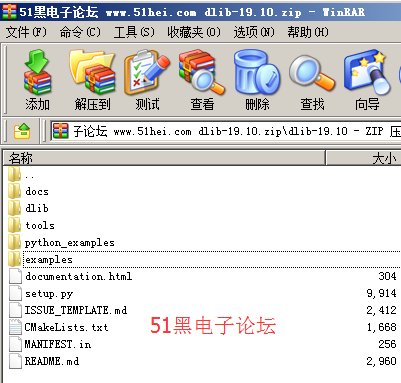Click the 解压到 (Extract to) toolbar icon
This screenshot has height=383, width=401.
point(92,72)
